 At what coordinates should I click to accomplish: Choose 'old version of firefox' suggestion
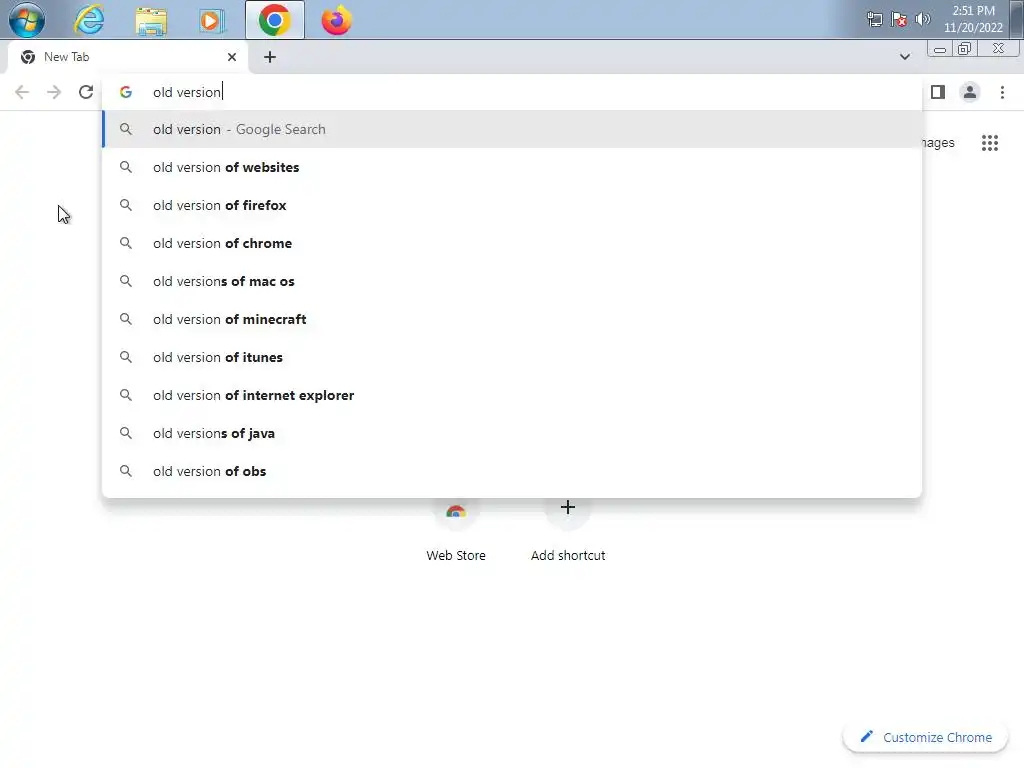512,205
